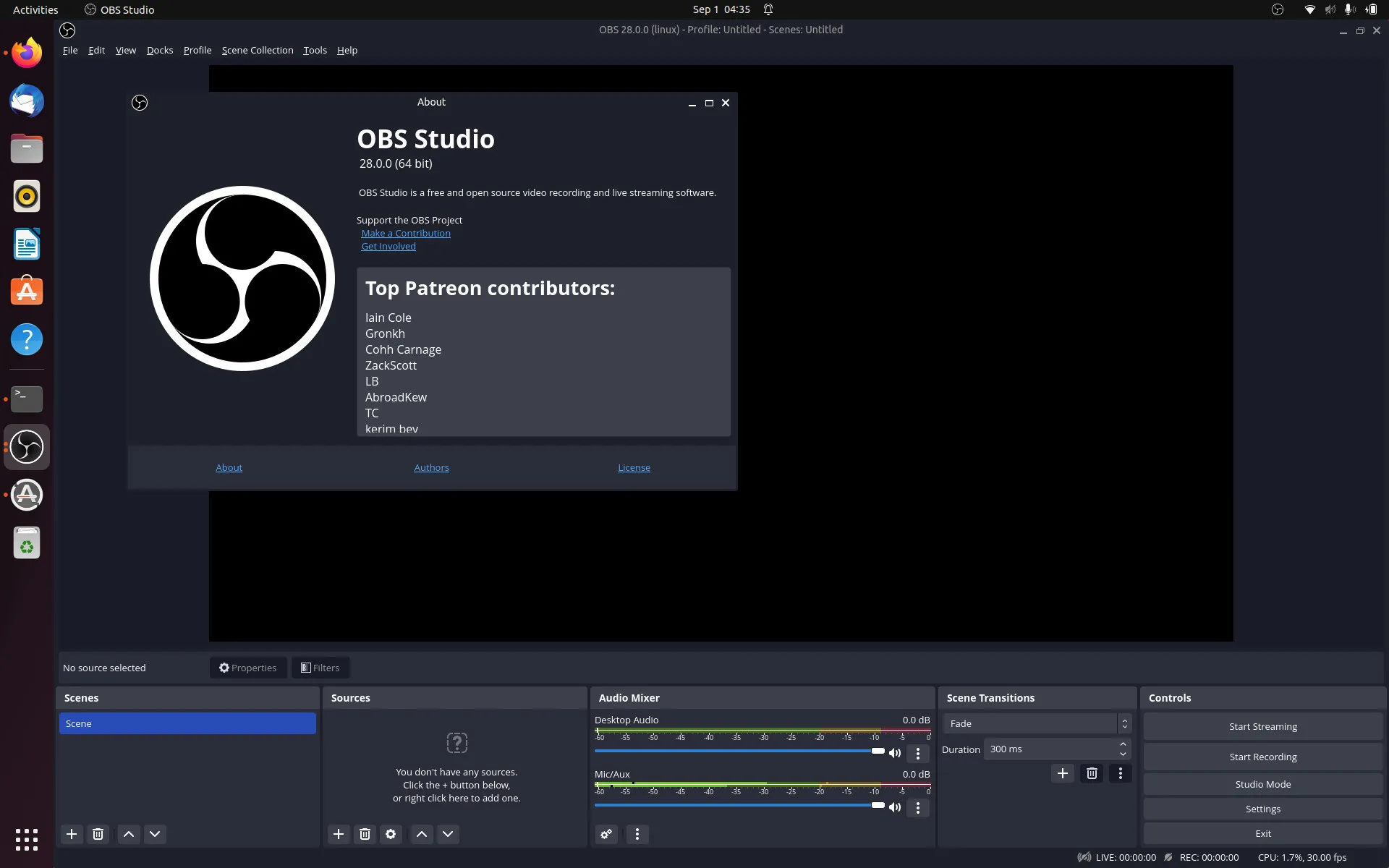Move scene up using arrow icon
The height and width of the screenshot is (868, 1389).
[127, 834]
